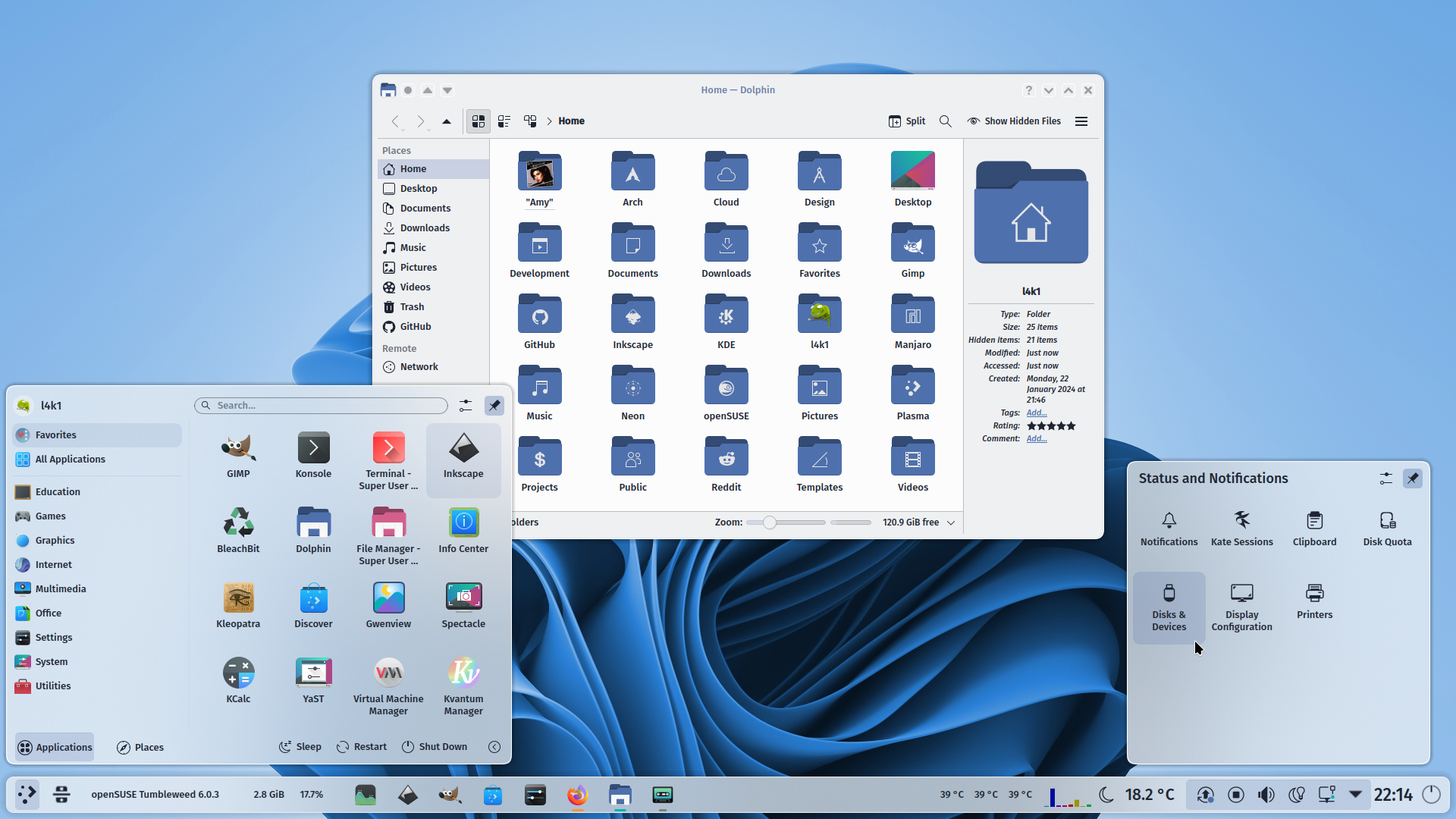Click Shut Down in the launcher
1456x819 pixels.
coord(435,747)
